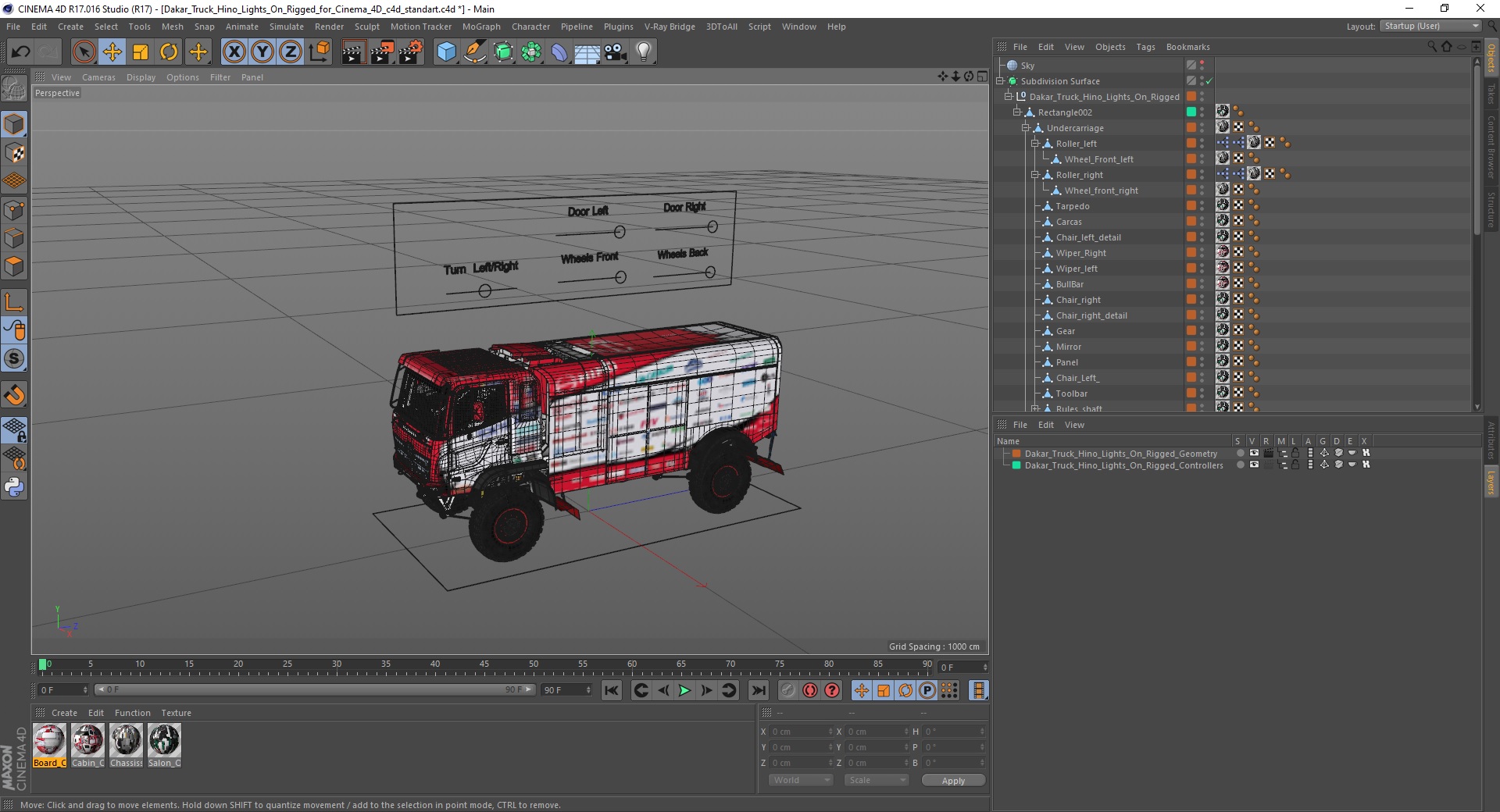
Task: Collapse the Subdivision Surface tree node
Action: (999, 80)
